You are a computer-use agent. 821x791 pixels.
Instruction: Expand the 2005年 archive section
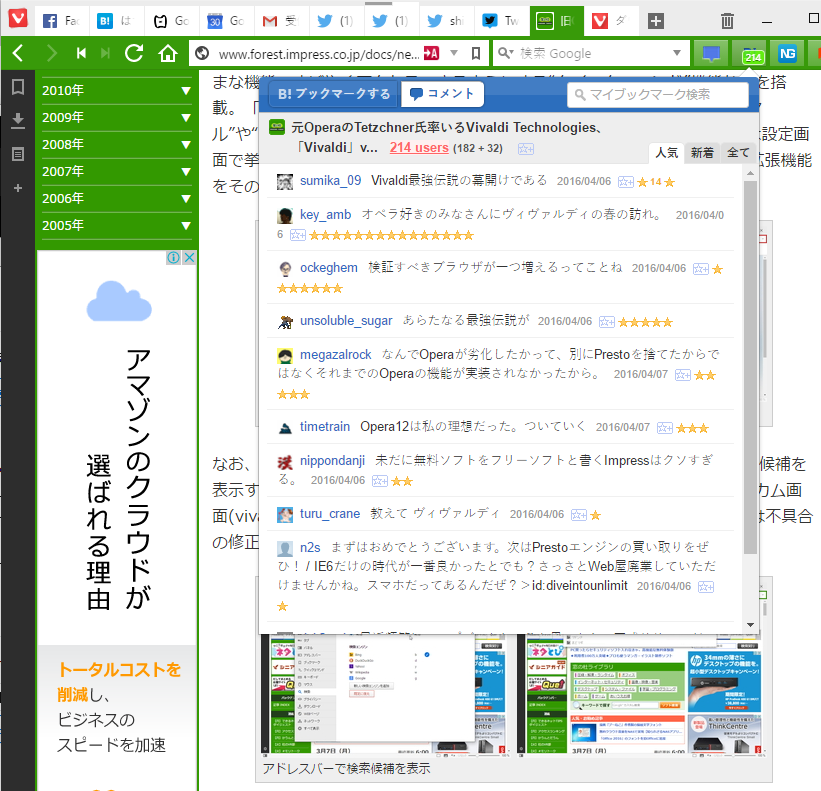(116, 226)
